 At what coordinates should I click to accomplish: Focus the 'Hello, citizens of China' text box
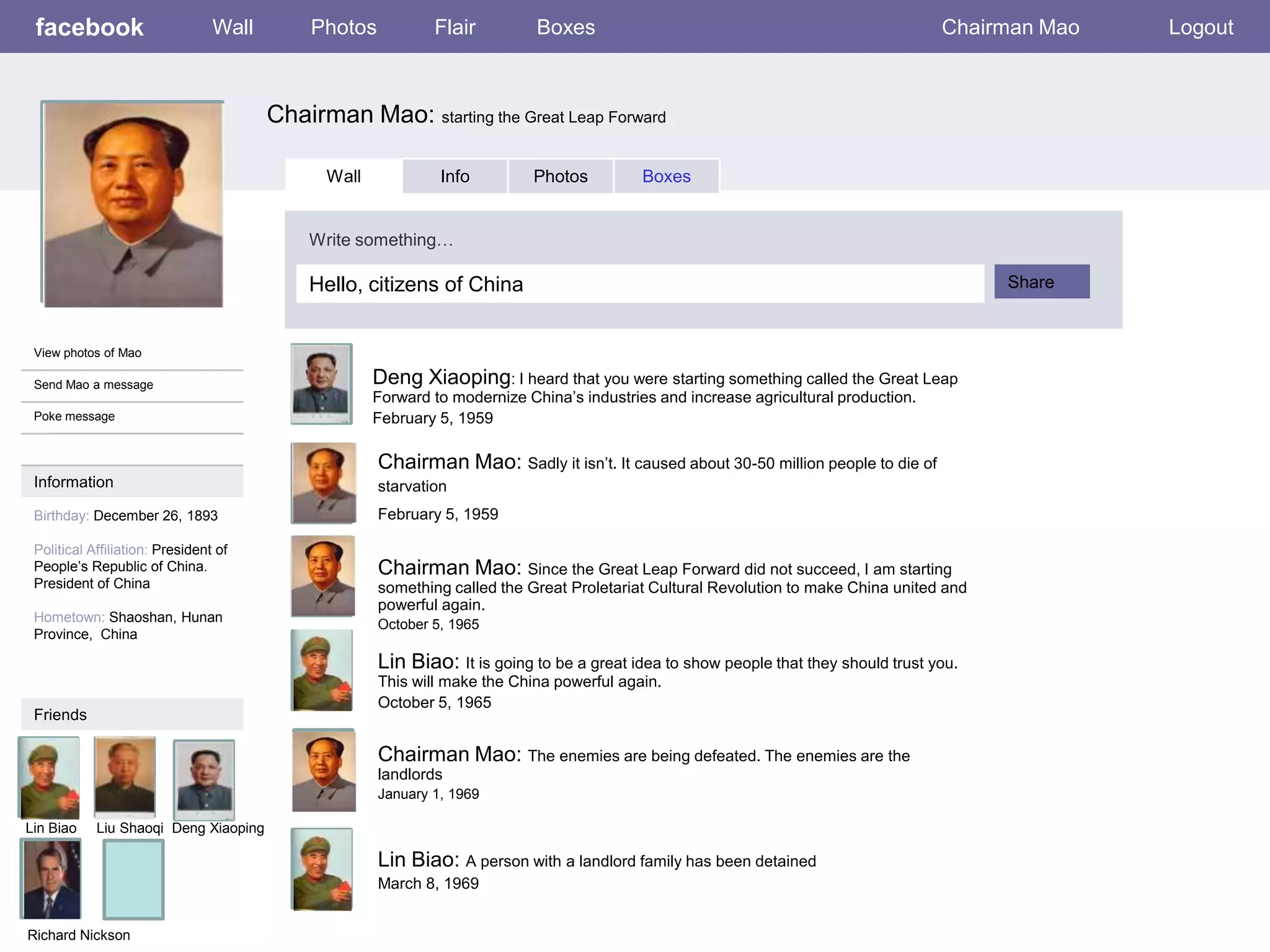pos(640,284)
